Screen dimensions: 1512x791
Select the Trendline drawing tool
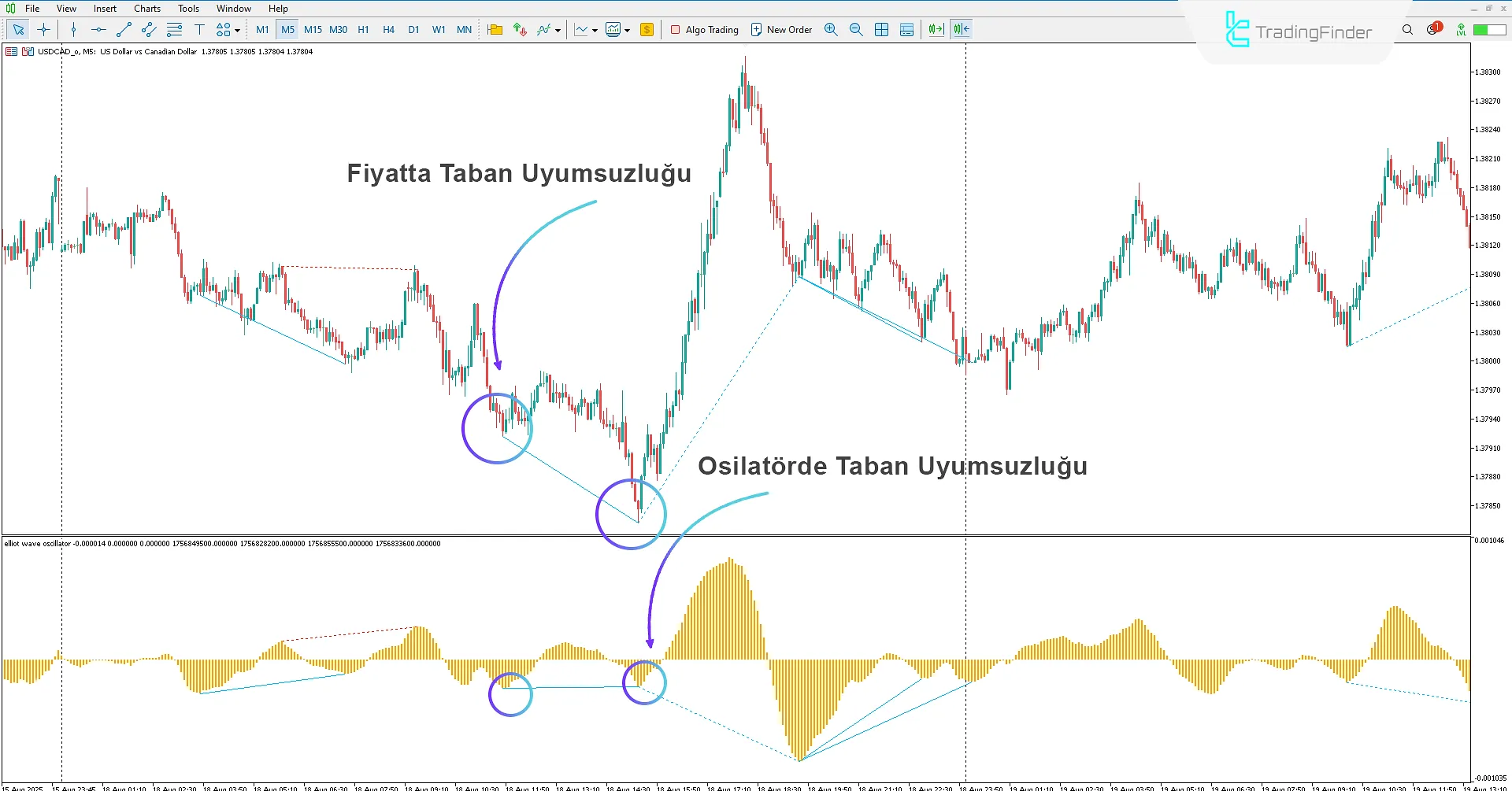pyautogui.click(x=123, y=29)
